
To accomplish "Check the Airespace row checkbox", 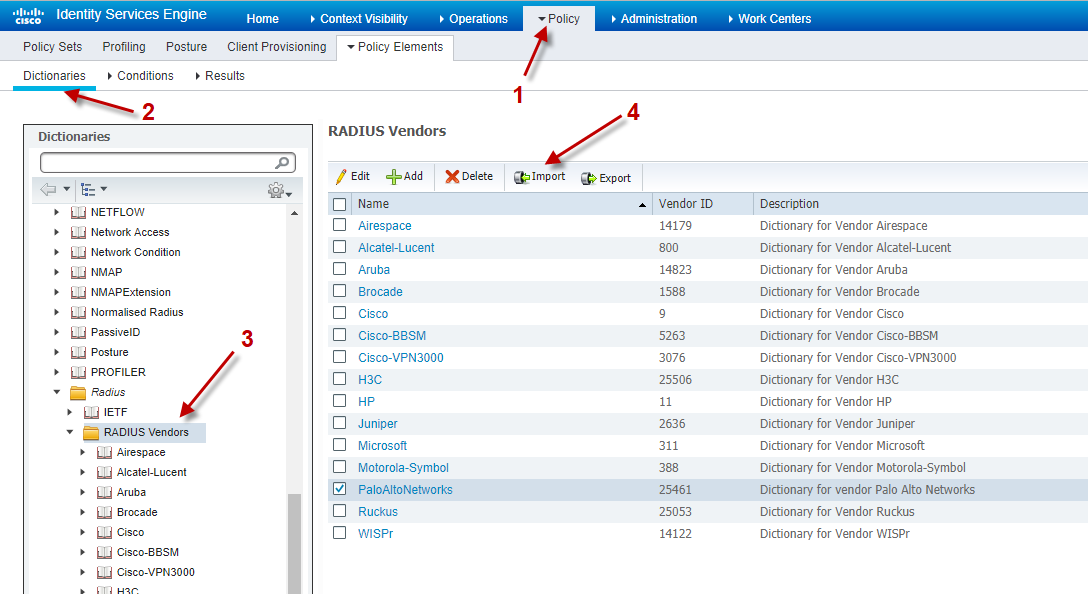I will 339,225.
